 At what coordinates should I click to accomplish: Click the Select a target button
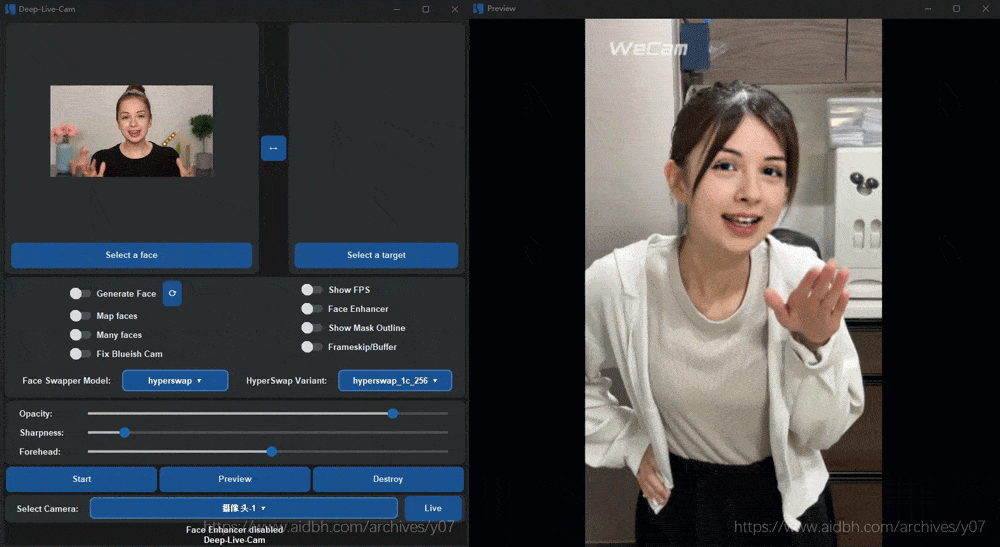click(x=376, y=255)
